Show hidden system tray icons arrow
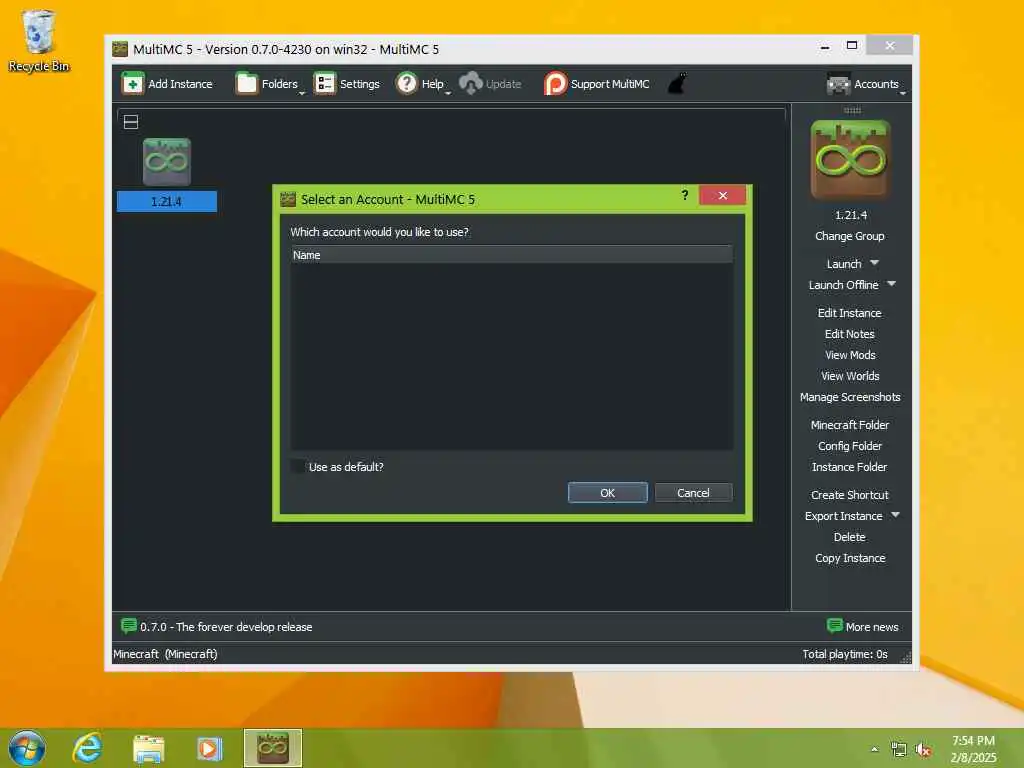The height and width of the screenshot is (768, 1024). [874, 749]
